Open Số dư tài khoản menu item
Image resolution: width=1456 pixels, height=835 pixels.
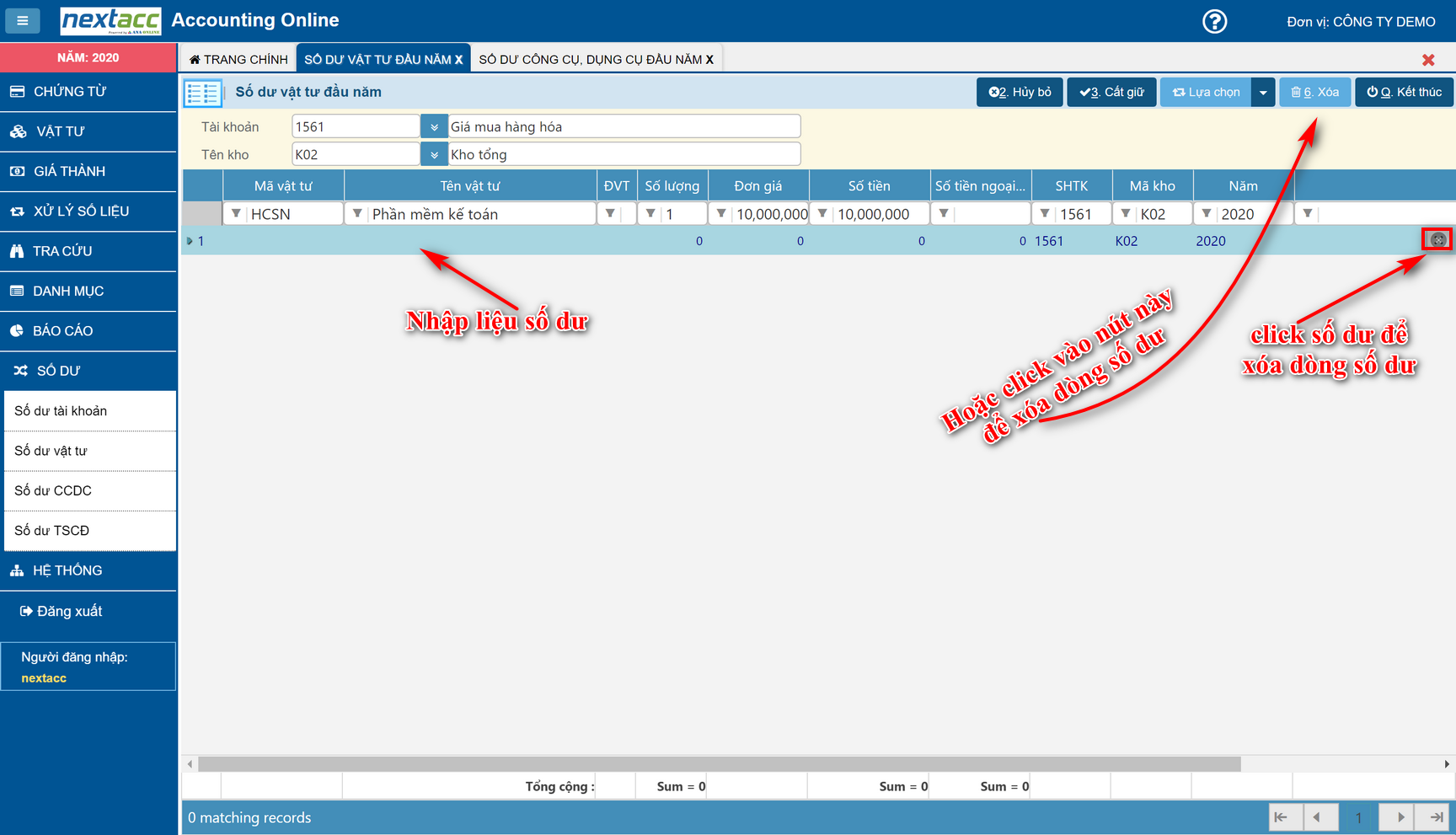pyautogui.click(x=61, y=411)
